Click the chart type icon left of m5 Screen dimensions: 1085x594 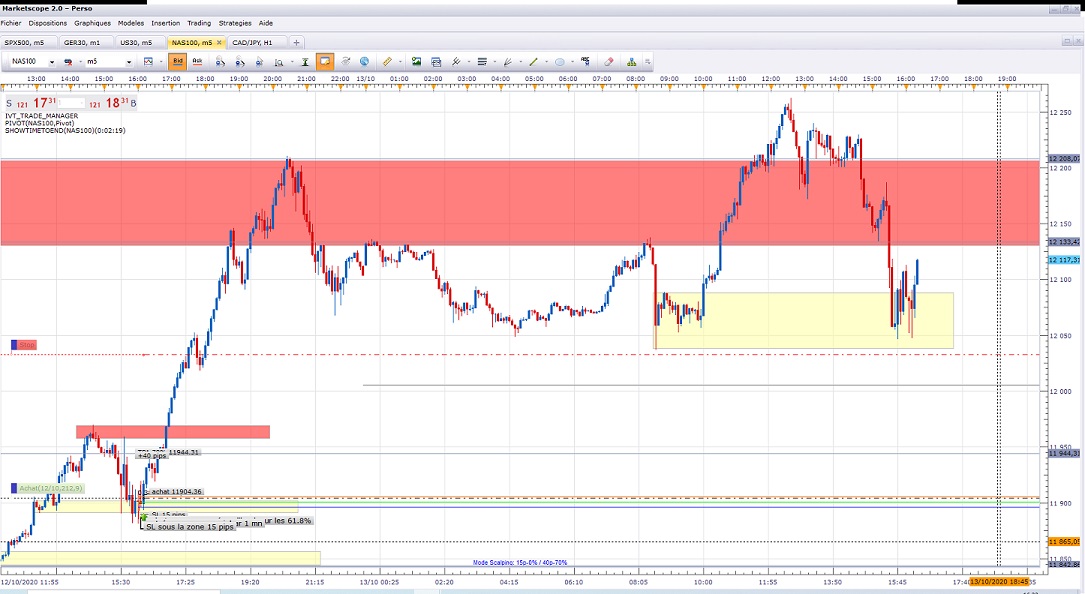69,62
